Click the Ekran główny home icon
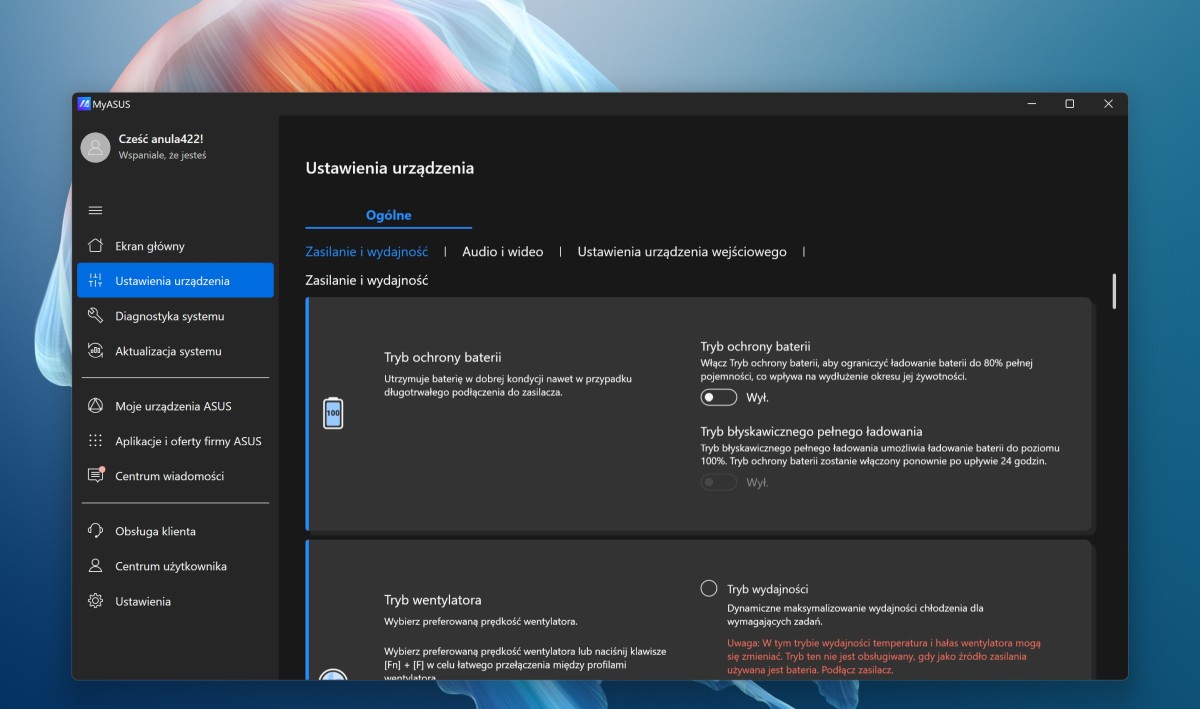 [95, 246]
